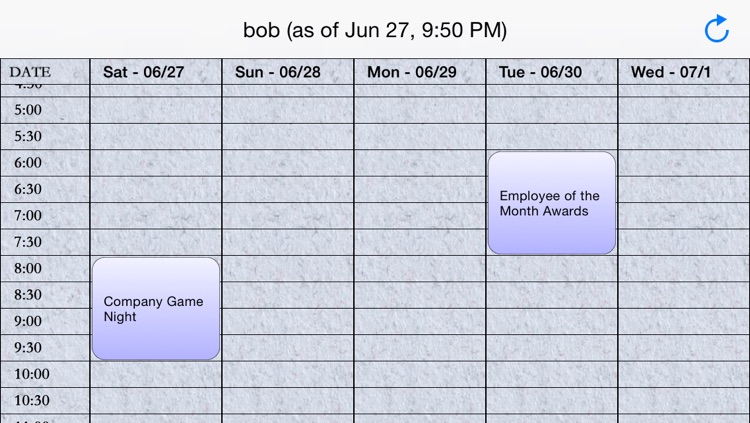Select the Sun - 06/28 column header
Screen dimensions: 750x423
point(277,72)
